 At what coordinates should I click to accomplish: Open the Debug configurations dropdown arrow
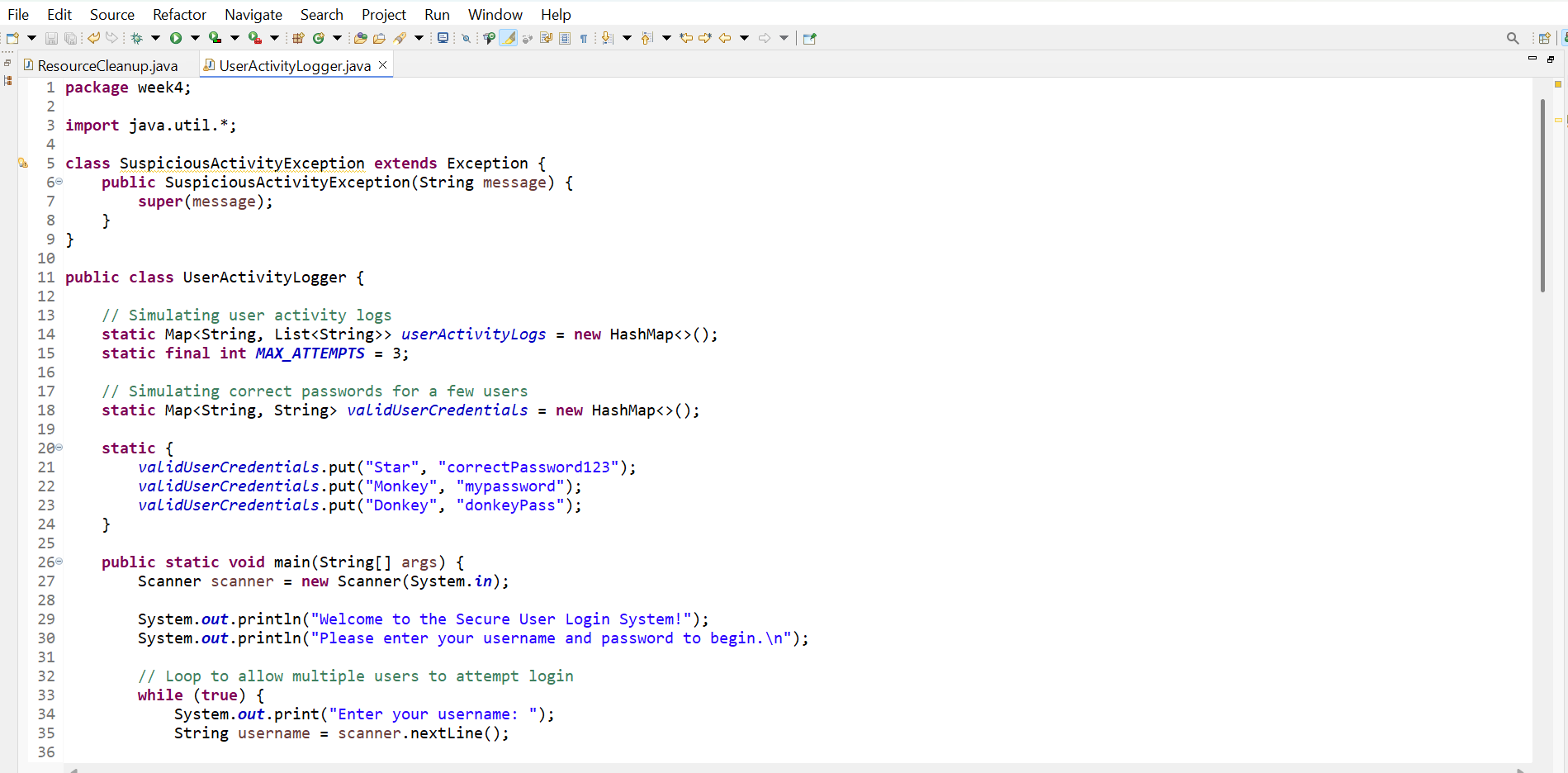[155, 38]
